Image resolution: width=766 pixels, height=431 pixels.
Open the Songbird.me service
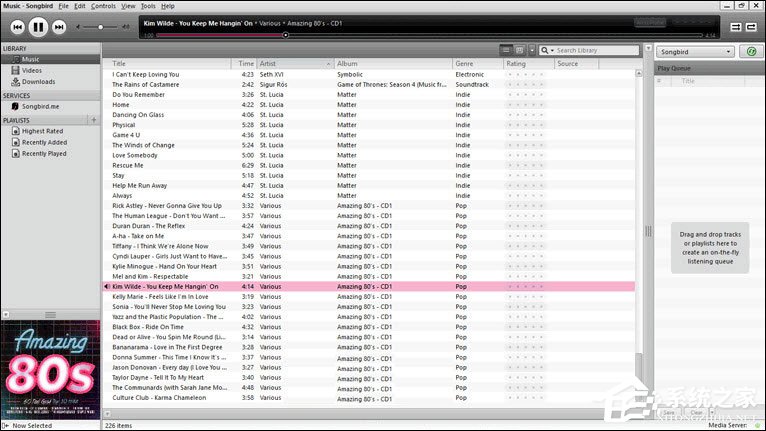coord(40,106)
